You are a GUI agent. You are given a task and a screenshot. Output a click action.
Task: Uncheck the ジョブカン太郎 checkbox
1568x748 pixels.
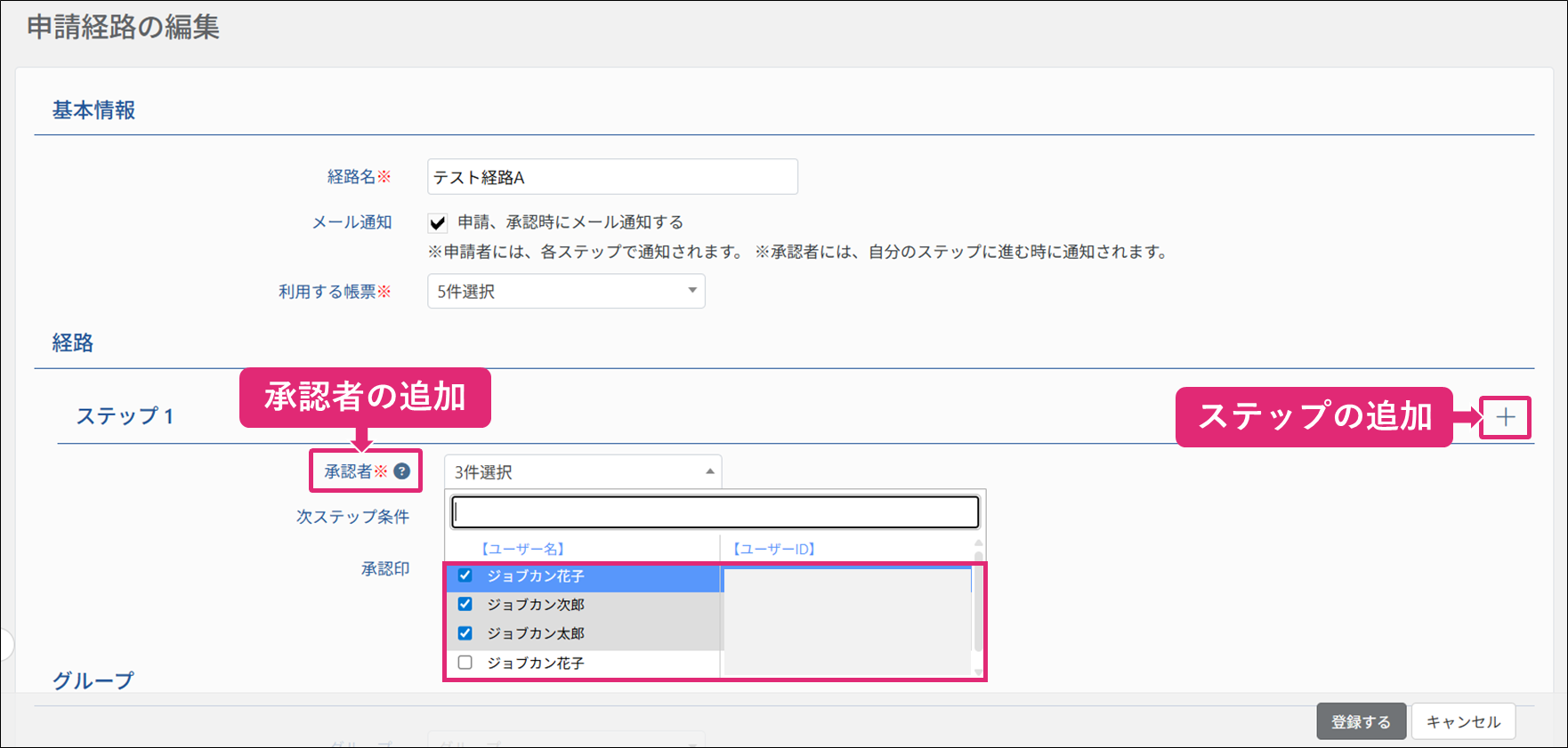[x=465, y=633]
